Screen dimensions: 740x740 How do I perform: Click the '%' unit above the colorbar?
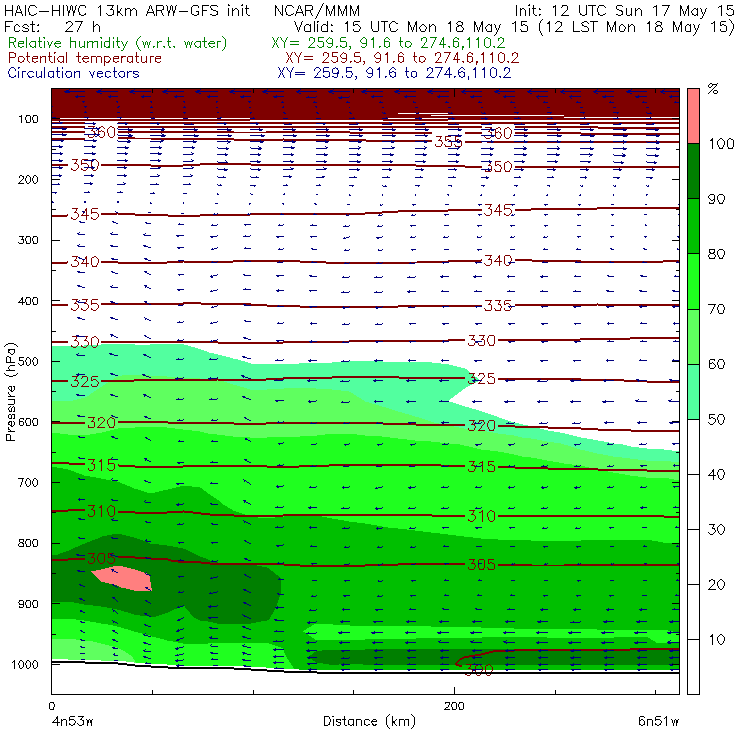(713, 89)
